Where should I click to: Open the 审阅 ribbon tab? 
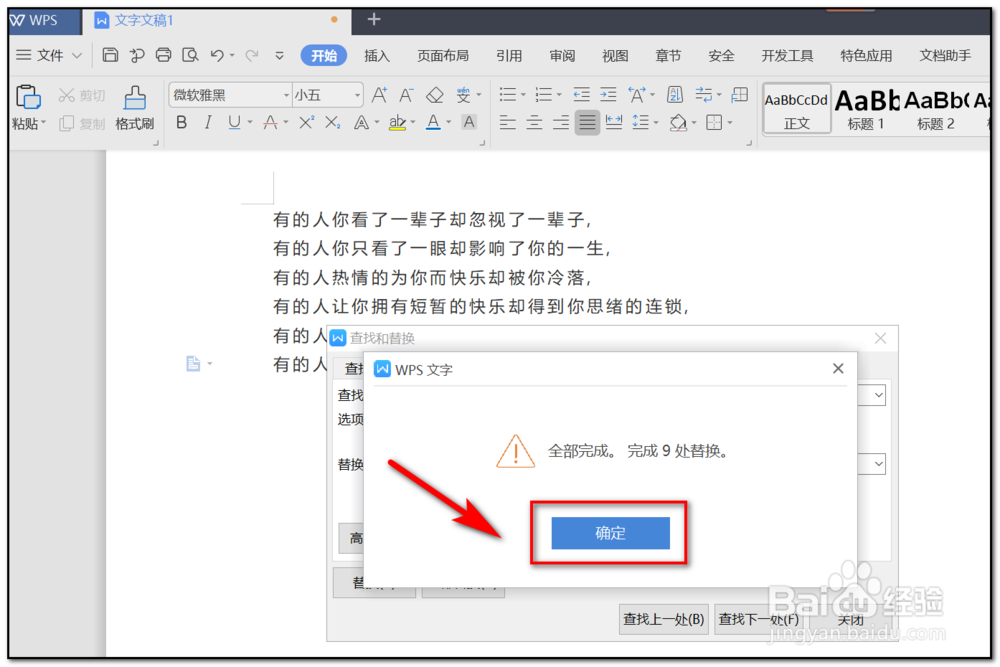[x=562, y=56]
